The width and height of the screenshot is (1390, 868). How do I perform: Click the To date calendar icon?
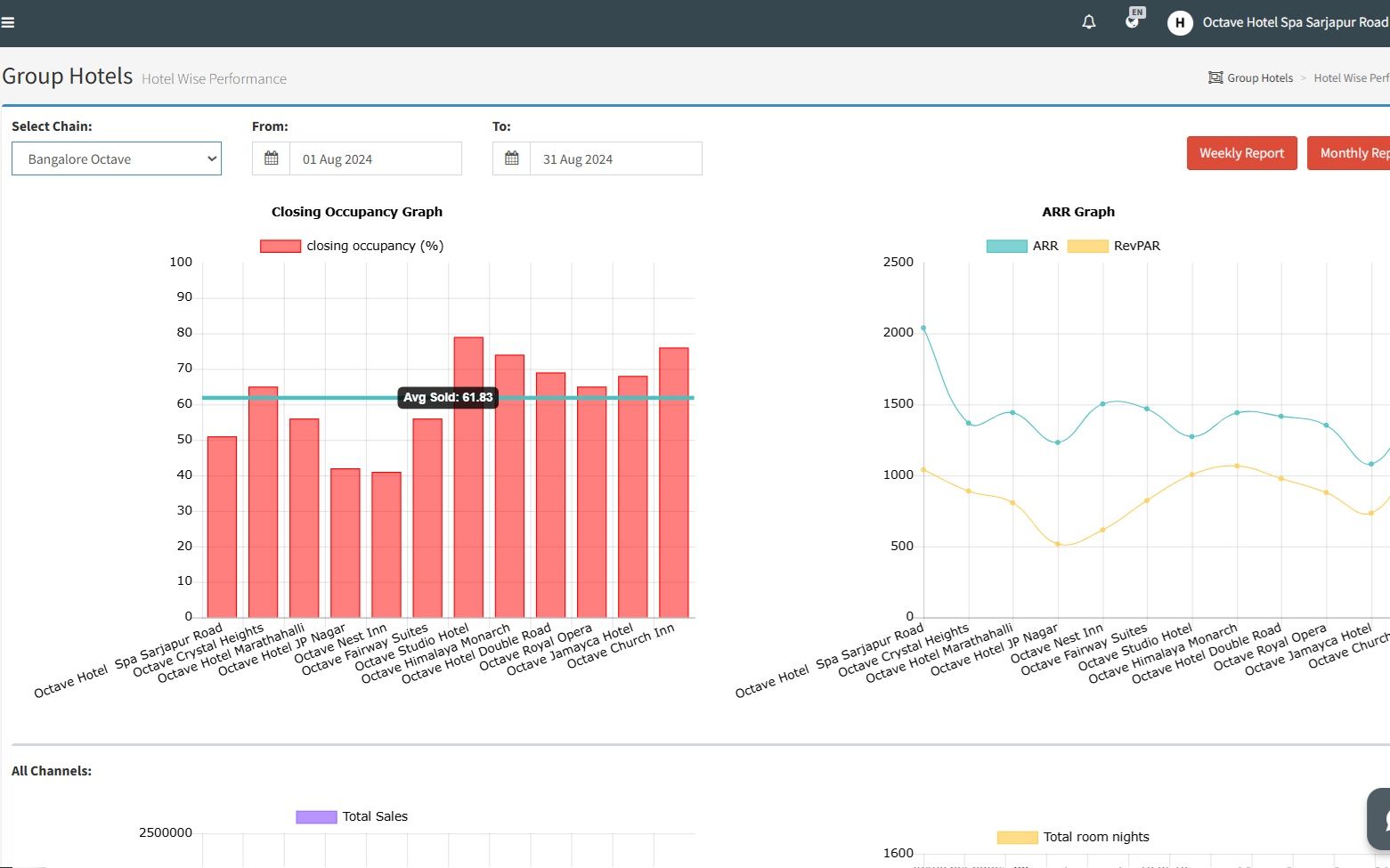click(512, 158)
